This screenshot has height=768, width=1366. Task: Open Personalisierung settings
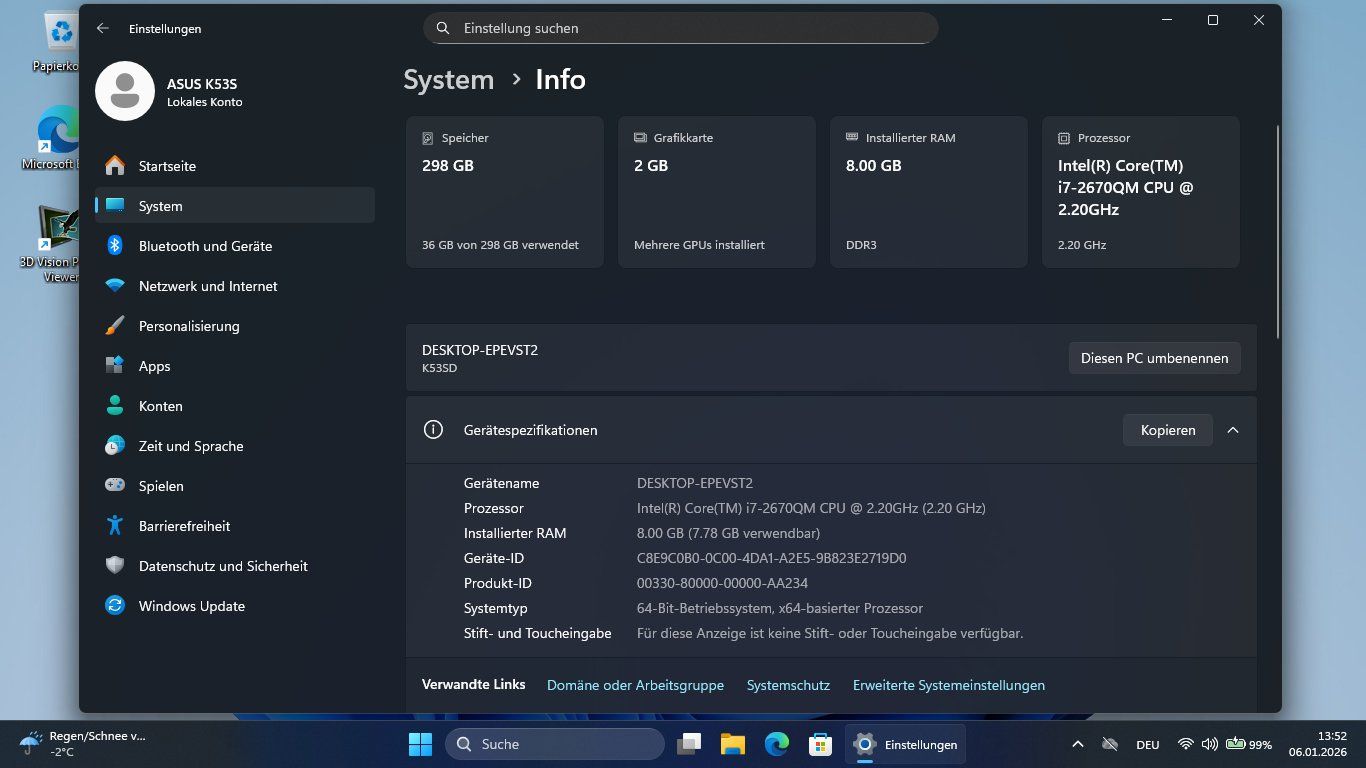[x=235, y=326]
